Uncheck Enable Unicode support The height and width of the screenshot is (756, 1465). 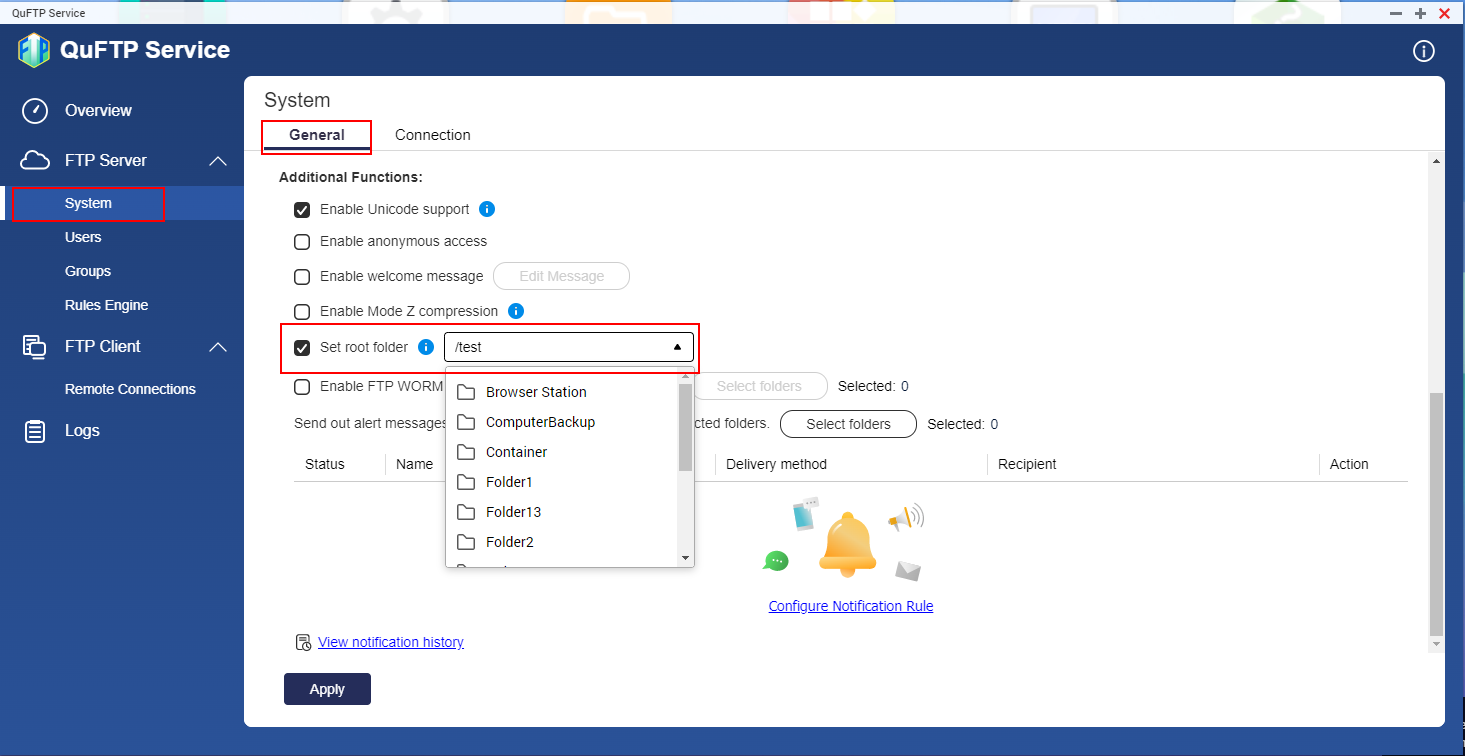click(302, 210)
